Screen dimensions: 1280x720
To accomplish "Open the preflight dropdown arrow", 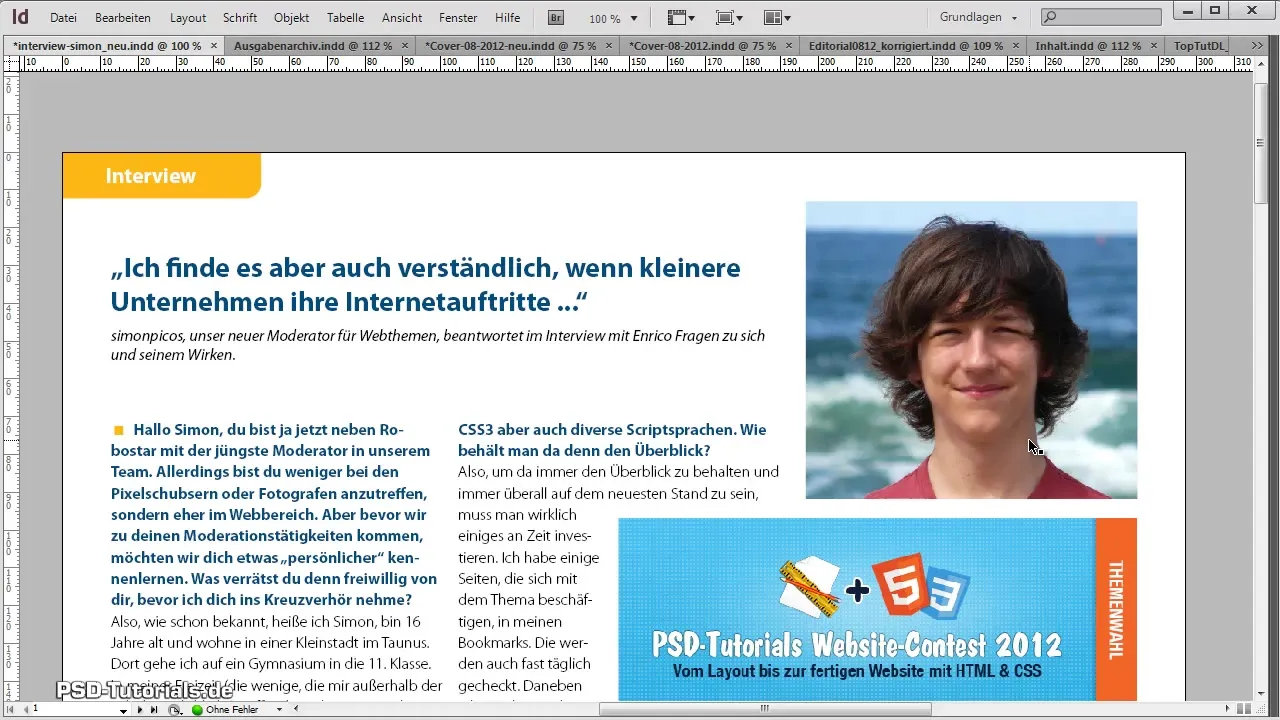I will 279,709.
